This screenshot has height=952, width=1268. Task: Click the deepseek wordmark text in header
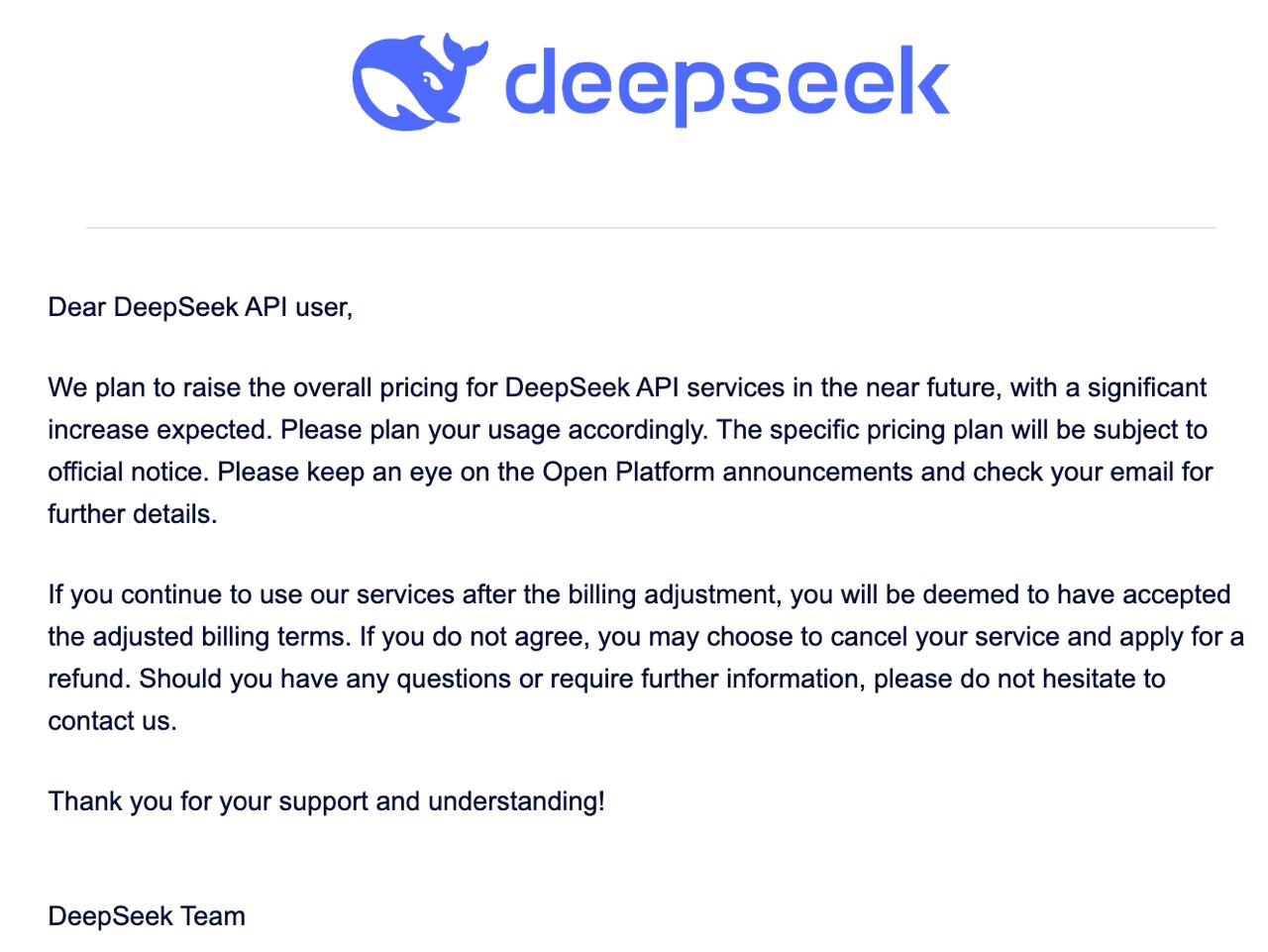[x=727, y=84]
